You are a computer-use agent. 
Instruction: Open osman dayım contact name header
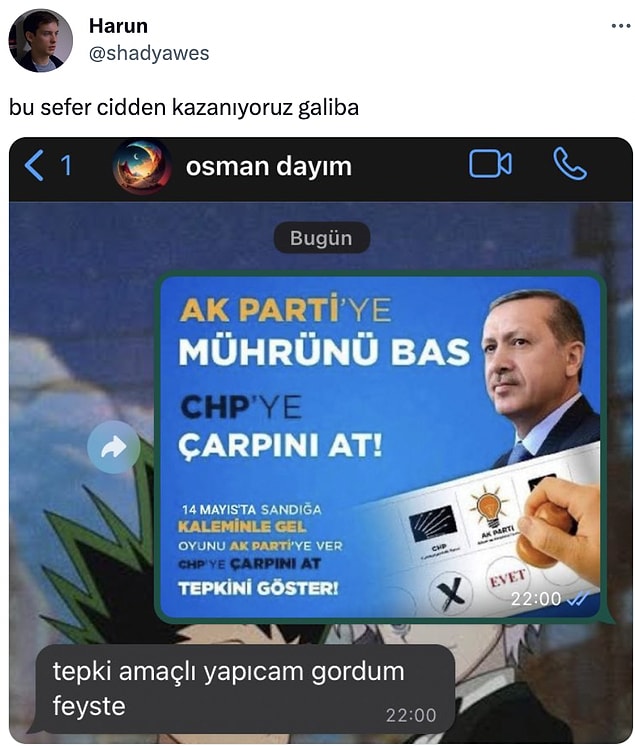(268, 167)
